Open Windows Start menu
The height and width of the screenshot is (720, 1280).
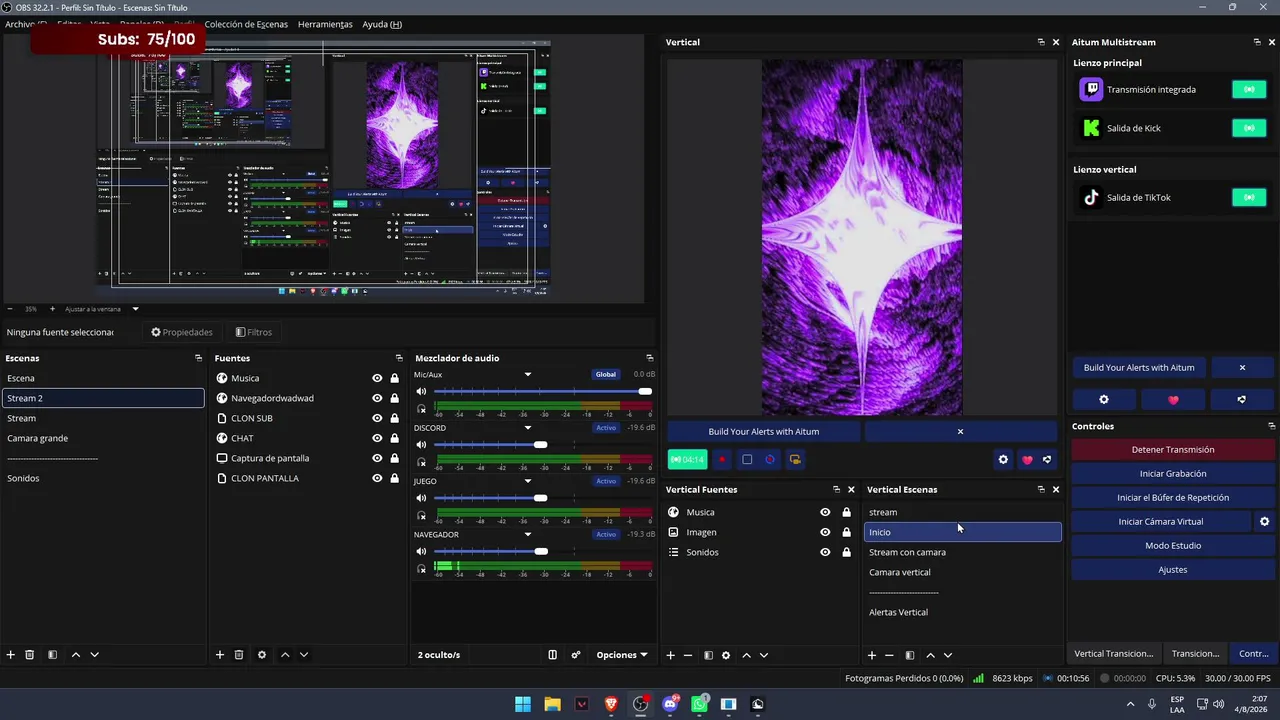(523, 704)
